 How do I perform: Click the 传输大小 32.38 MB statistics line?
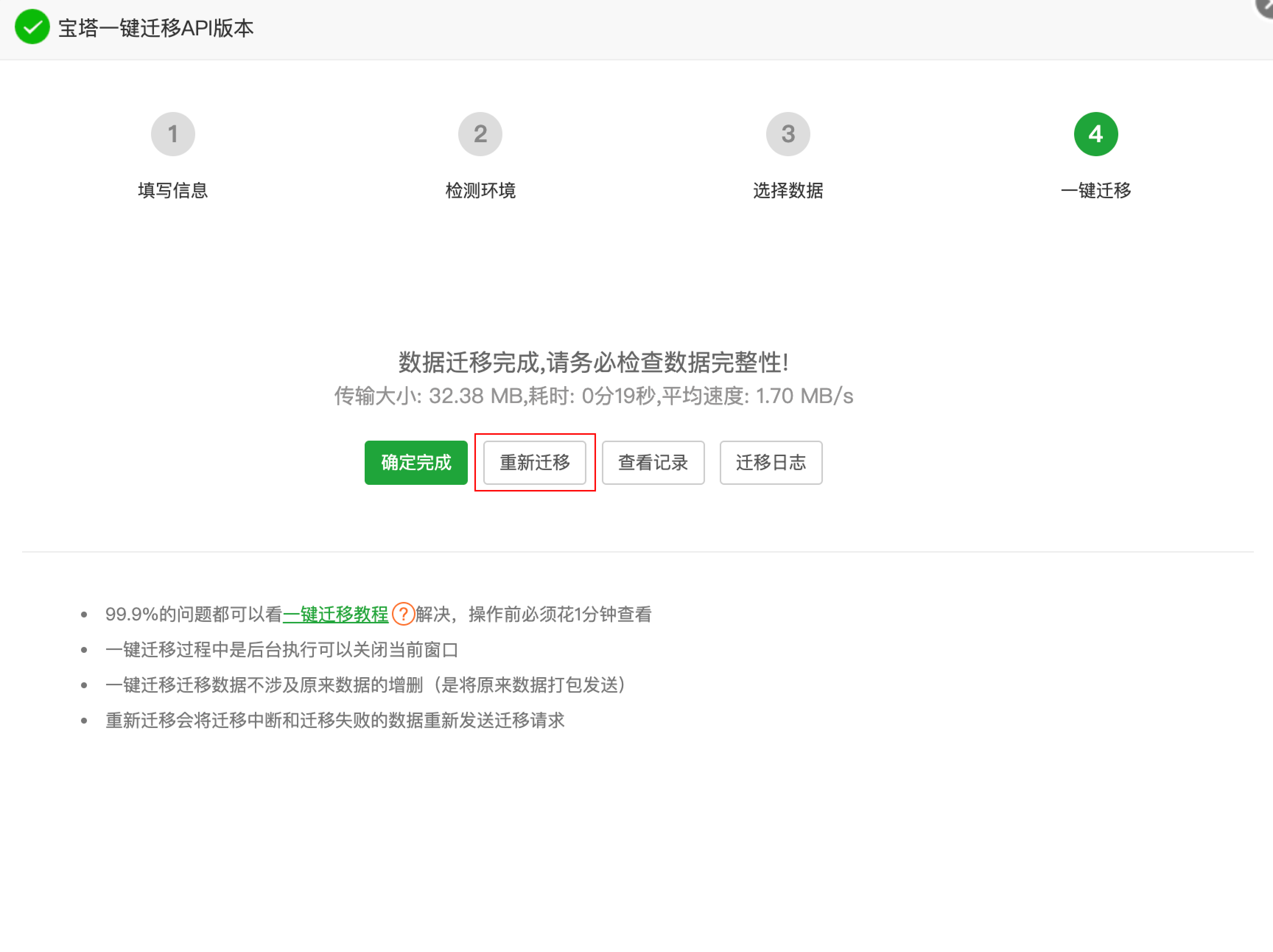[593, 395]
